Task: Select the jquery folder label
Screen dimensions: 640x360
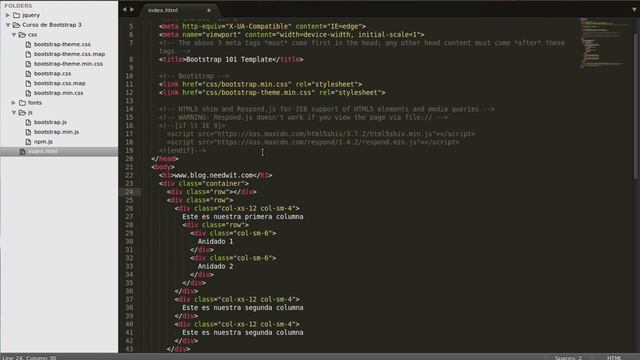Action: tap(31, 15)
